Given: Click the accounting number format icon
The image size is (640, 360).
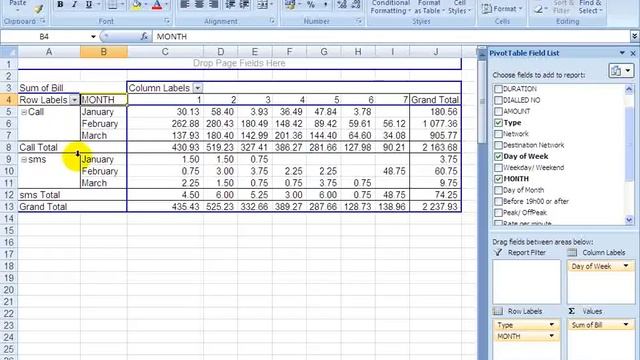Looking at the screenshot, I should (x=290, y=4).
